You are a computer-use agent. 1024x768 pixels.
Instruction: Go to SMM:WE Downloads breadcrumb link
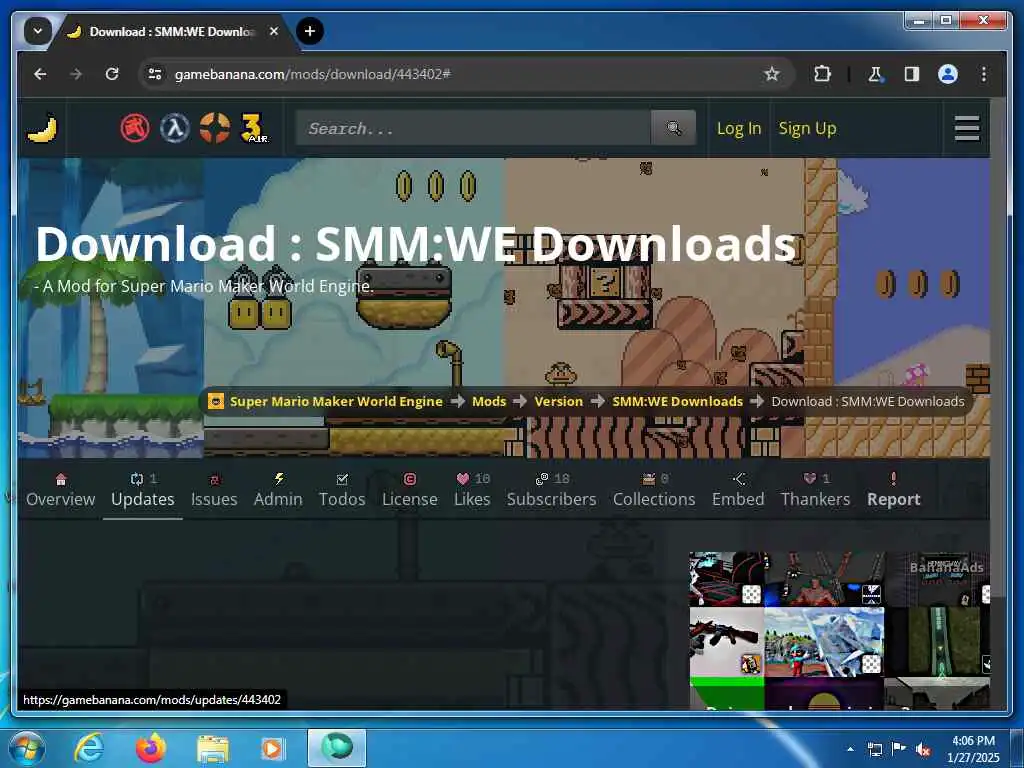[x=677, y=401]
